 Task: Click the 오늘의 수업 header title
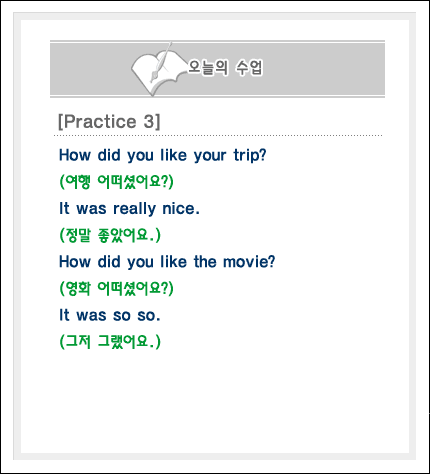[225, 68]
